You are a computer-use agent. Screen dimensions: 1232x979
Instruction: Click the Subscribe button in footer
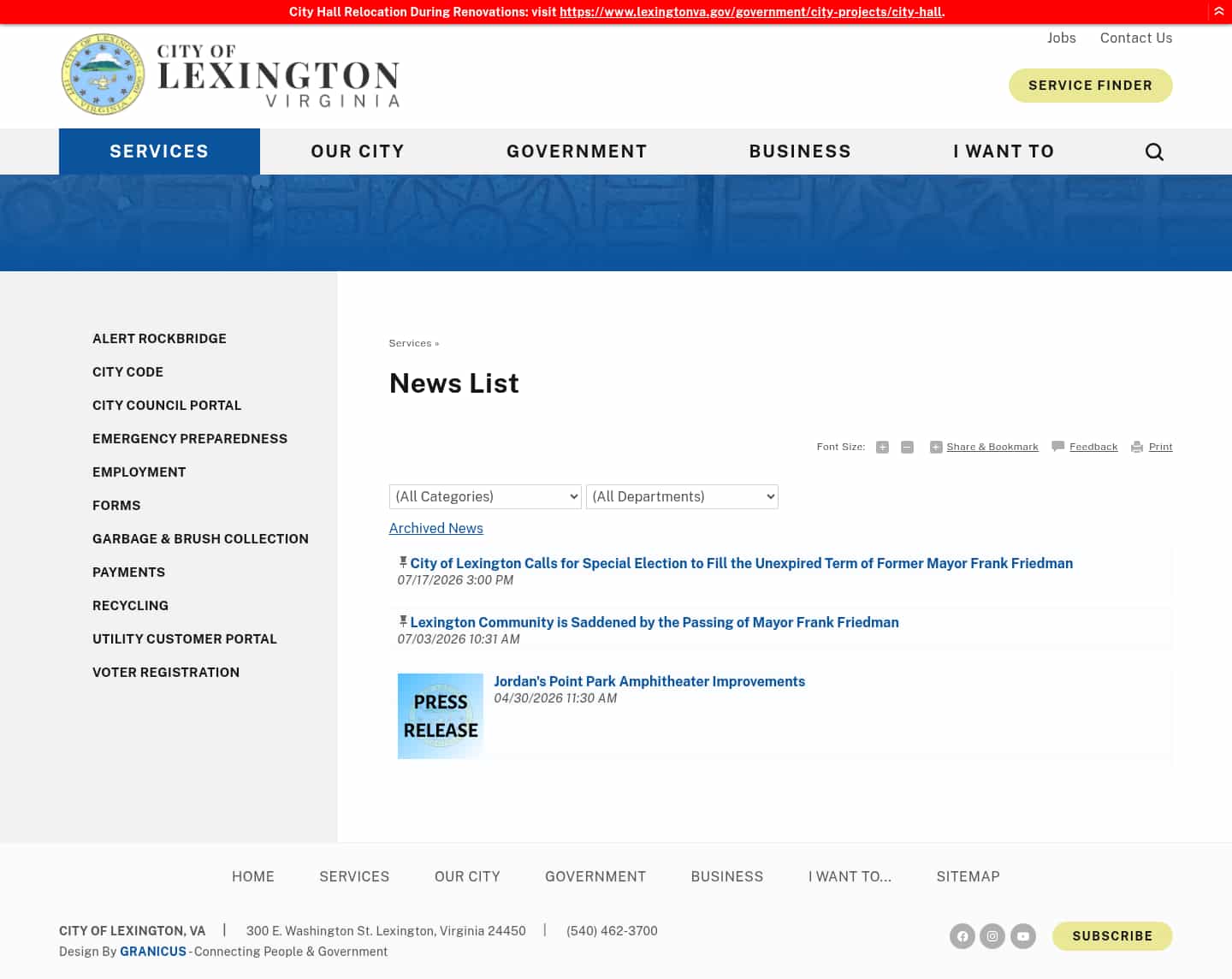point(1112,936)
